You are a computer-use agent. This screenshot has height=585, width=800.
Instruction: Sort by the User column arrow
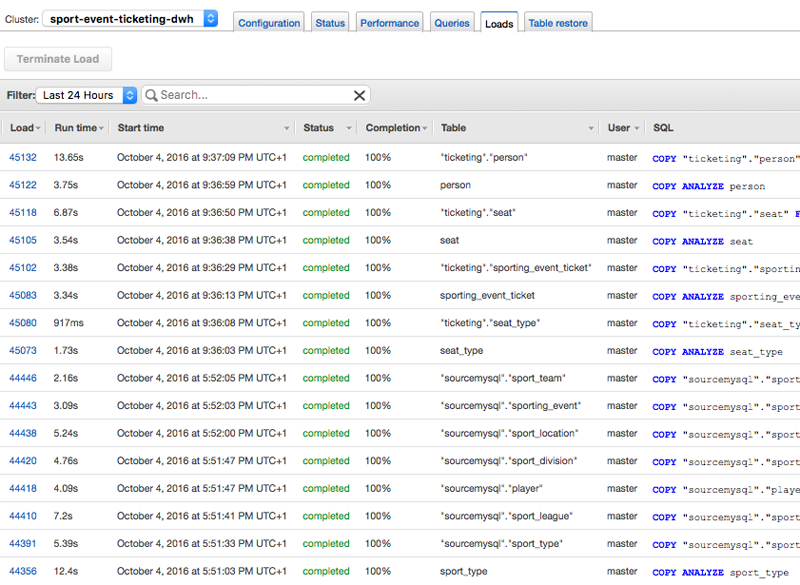tap(639, 128)
